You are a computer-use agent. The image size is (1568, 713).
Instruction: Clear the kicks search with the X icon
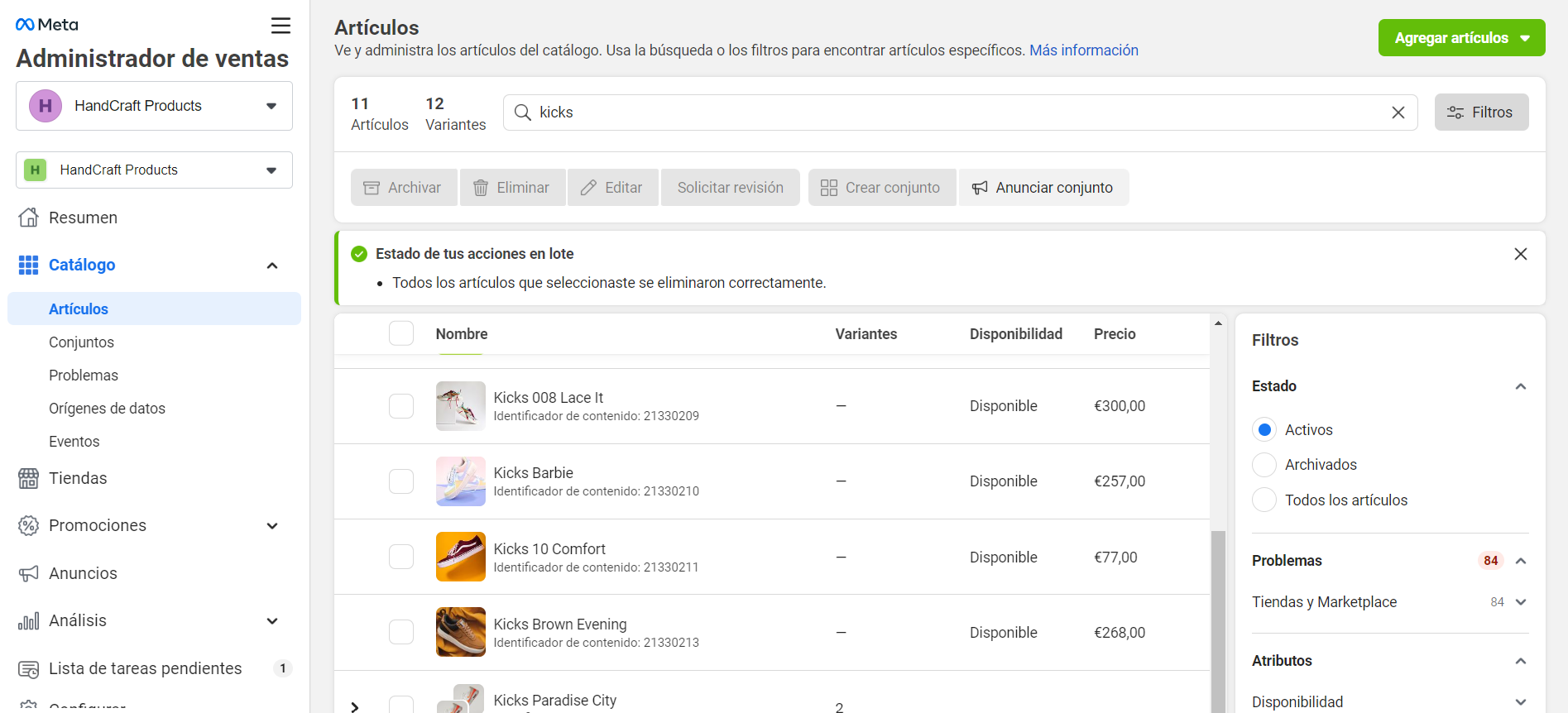click(x=1398, y=112)
